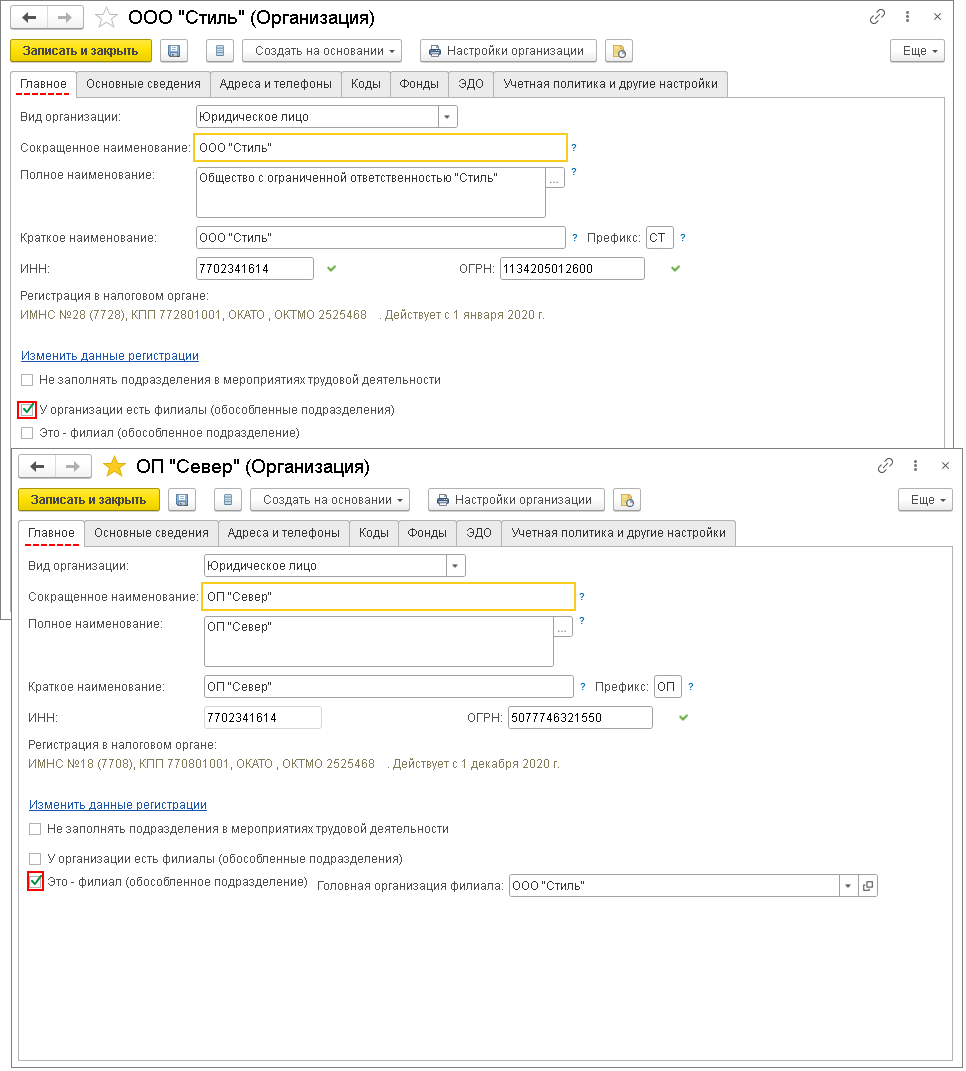Image resolution: width=966 pixels, height=1071 pixels.
Task: Open Фонды tab in ООО "Стиль" window
Action: (419, 84)
